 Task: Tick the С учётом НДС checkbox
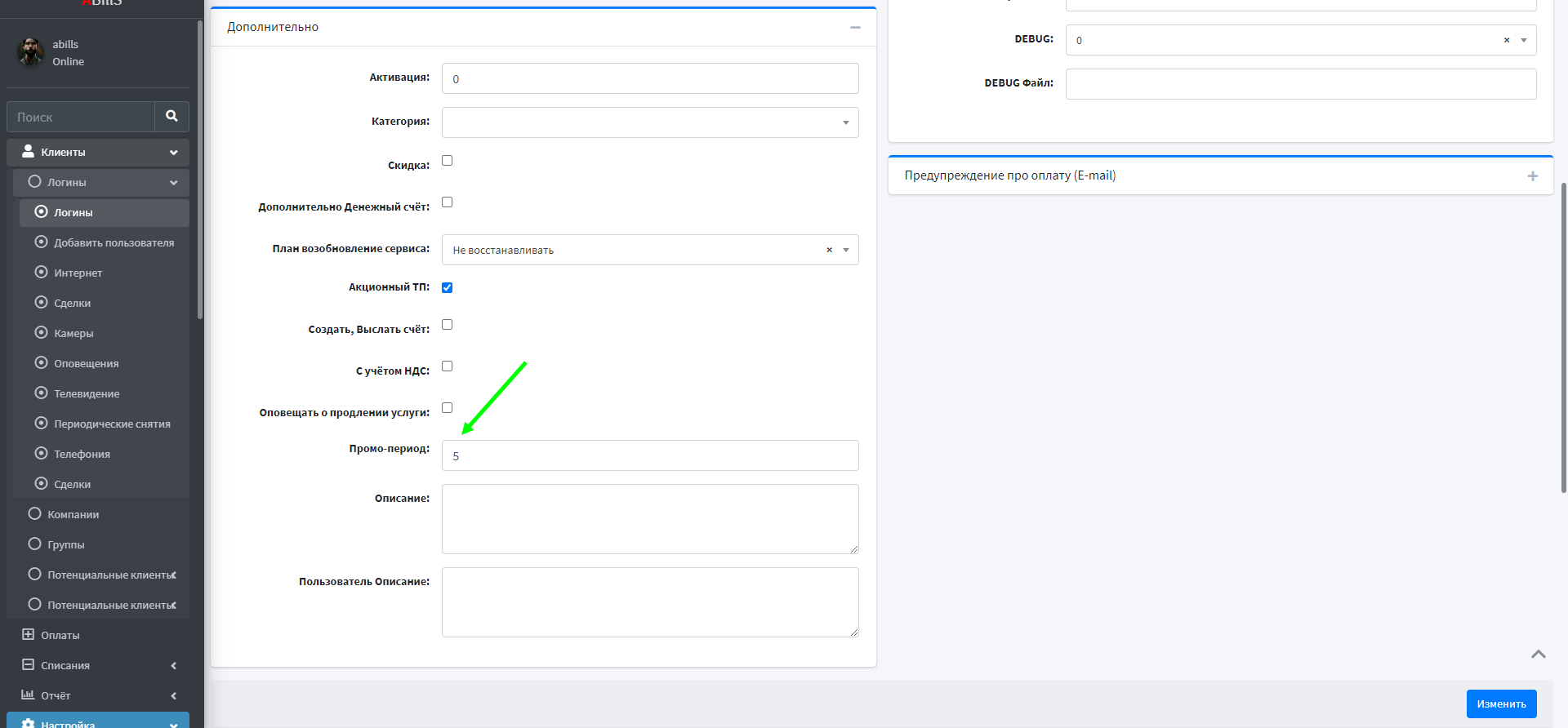447,366
